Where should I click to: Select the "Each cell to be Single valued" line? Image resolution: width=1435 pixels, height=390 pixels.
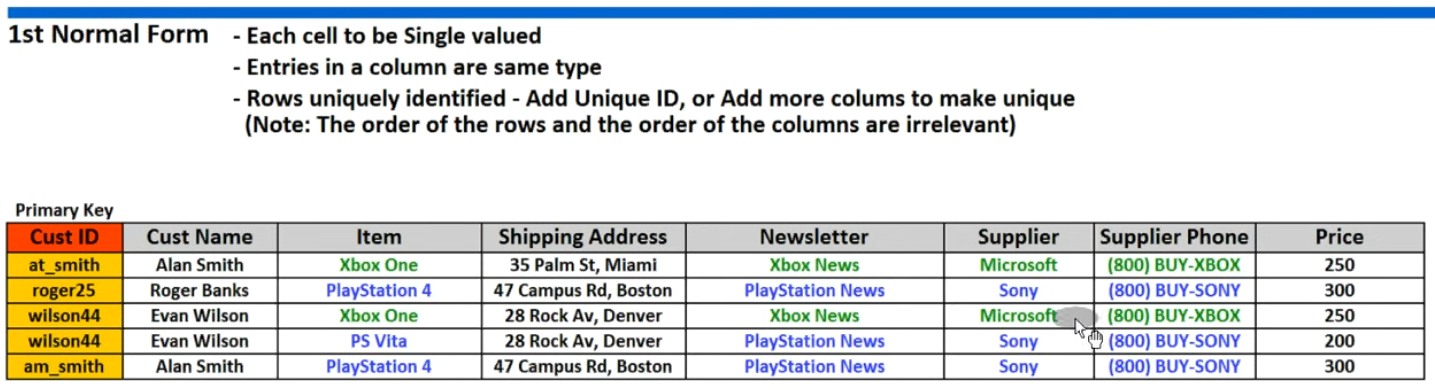pos(387,37)
